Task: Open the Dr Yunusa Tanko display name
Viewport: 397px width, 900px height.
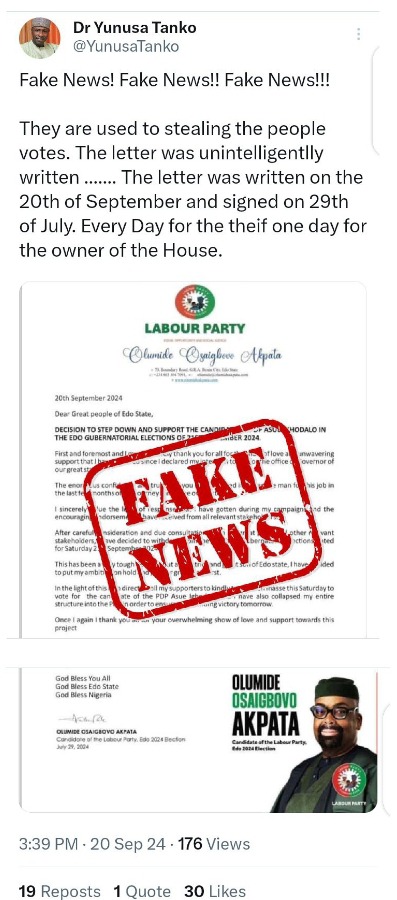Action: [x=135, y=27]
